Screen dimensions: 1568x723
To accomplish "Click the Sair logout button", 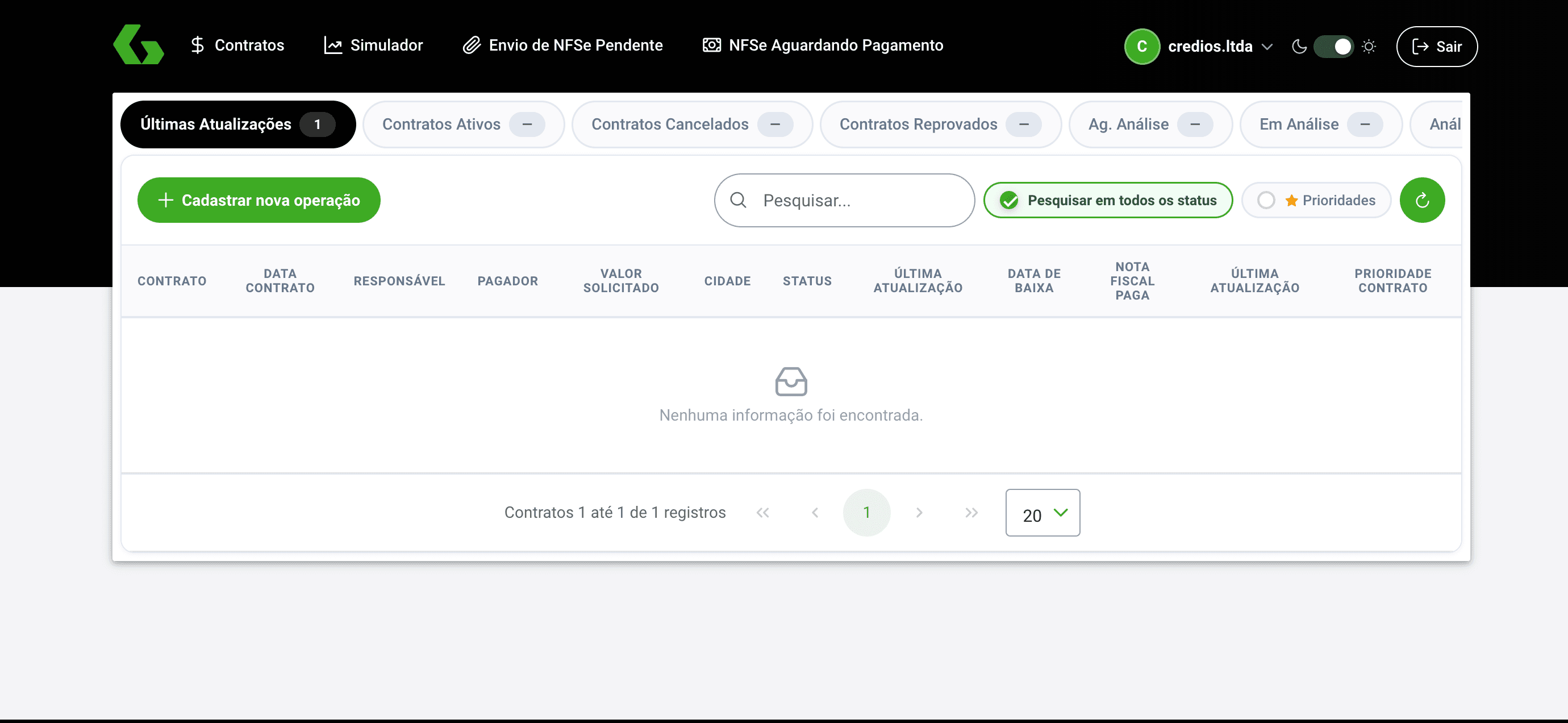I will point(1437,46).
